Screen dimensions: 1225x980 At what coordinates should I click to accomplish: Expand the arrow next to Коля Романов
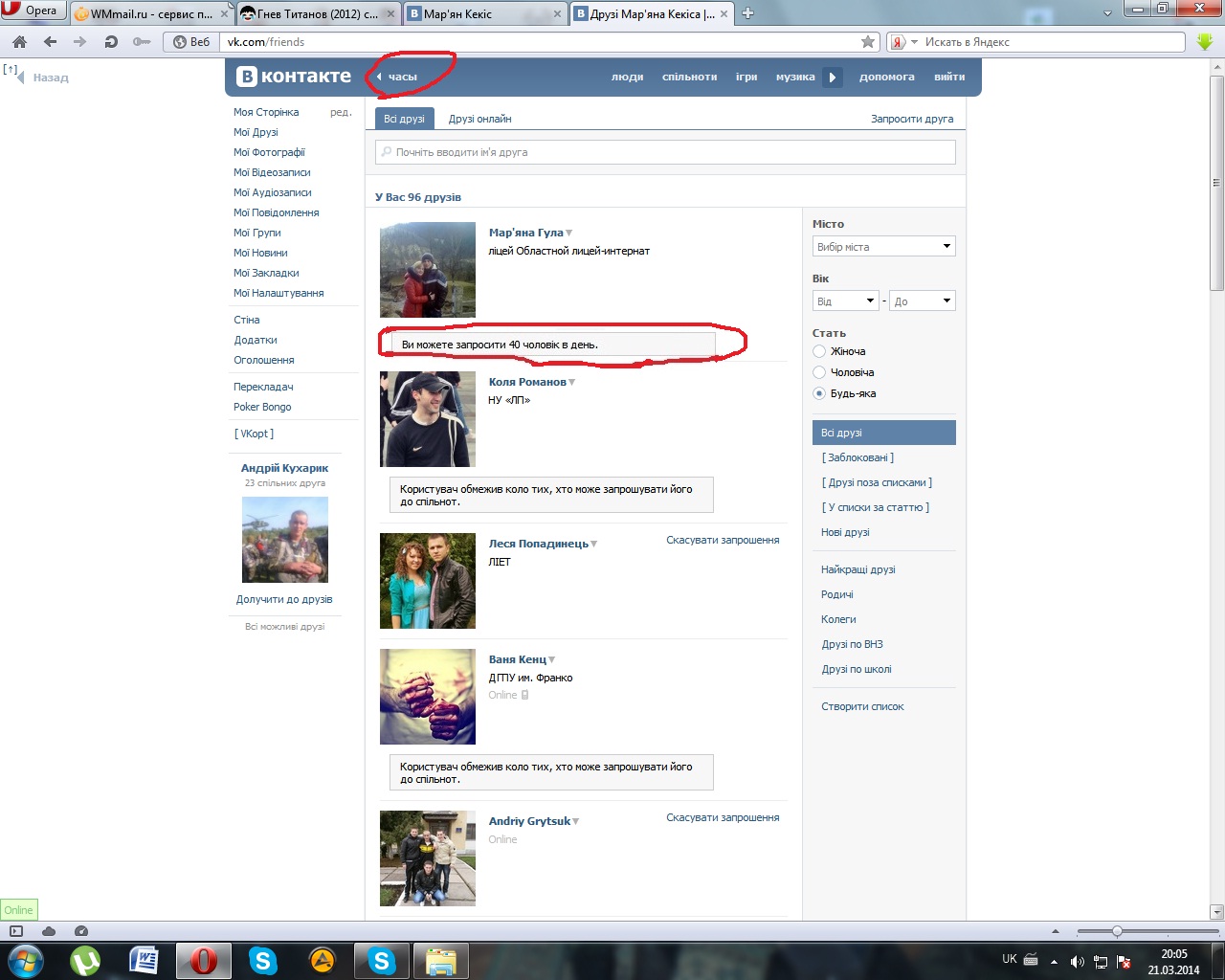572,383
